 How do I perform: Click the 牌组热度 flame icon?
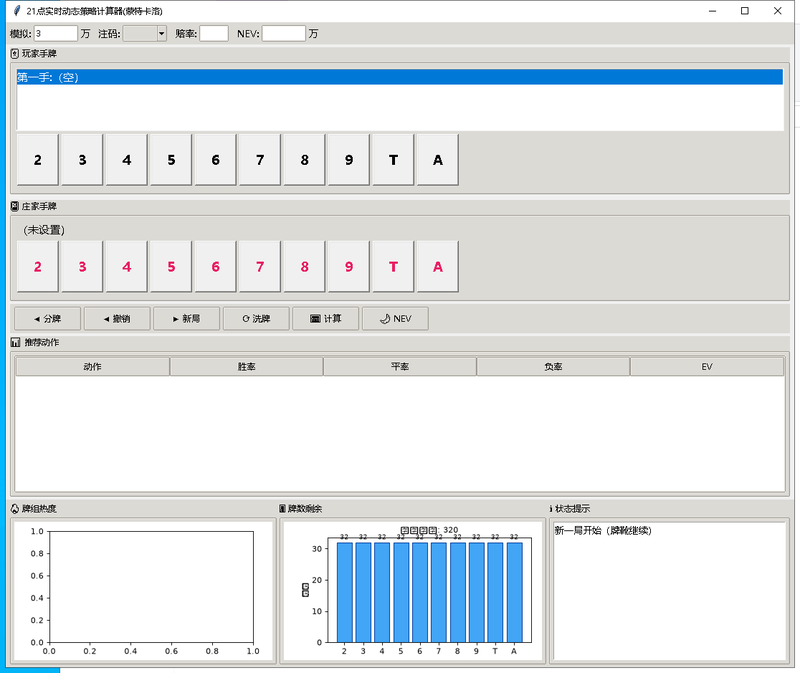pos(15,509)
